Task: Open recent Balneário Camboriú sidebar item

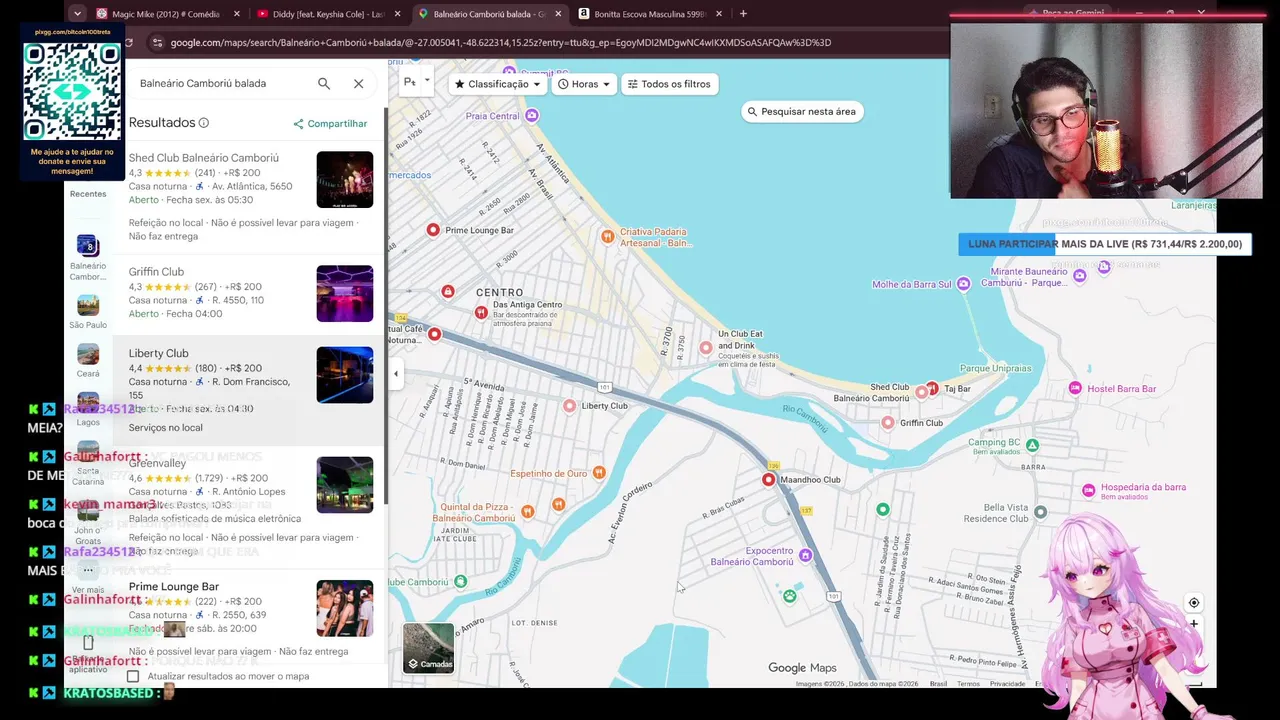Action: point(88,257)
